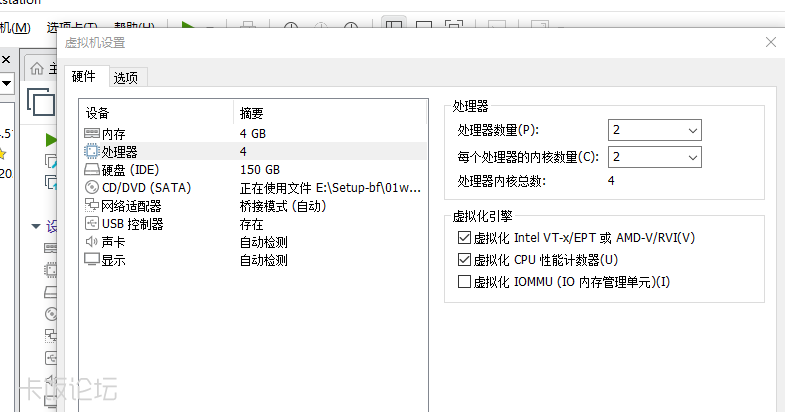785x412 pixels.
Task: Select the 内存 (memory) device icon
Action: coord(92,133)
